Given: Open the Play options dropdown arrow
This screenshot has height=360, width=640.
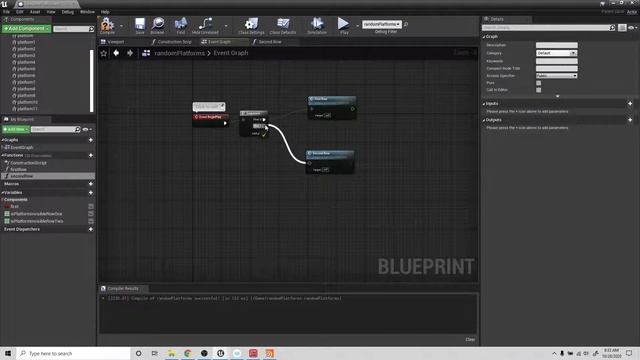Looking at the screenshot, I should point(357,26).
